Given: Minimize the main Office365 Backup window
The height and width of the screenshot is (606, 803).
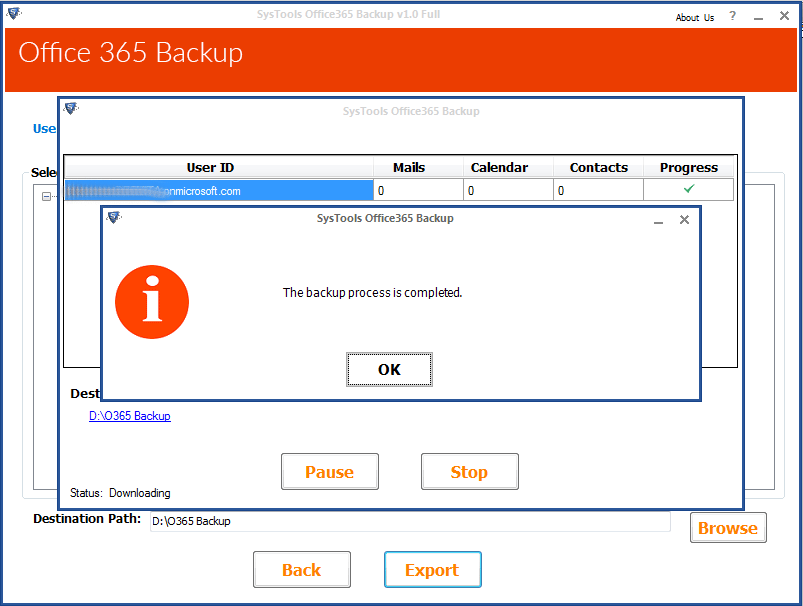Looking at the screenshot, I should coord(758,17).
